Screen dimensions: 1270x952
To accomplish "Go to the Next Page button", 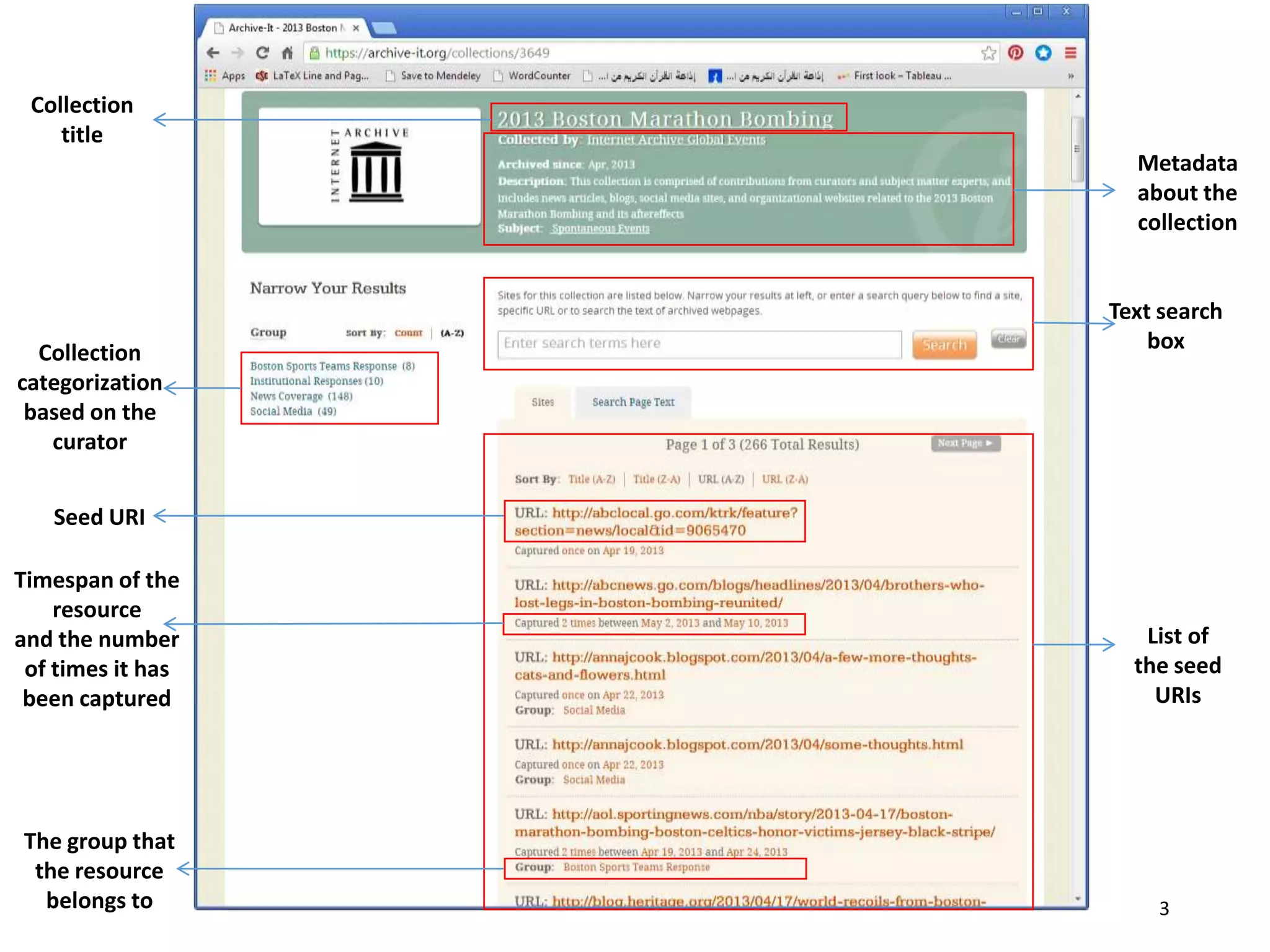I will tap(966, 443).
